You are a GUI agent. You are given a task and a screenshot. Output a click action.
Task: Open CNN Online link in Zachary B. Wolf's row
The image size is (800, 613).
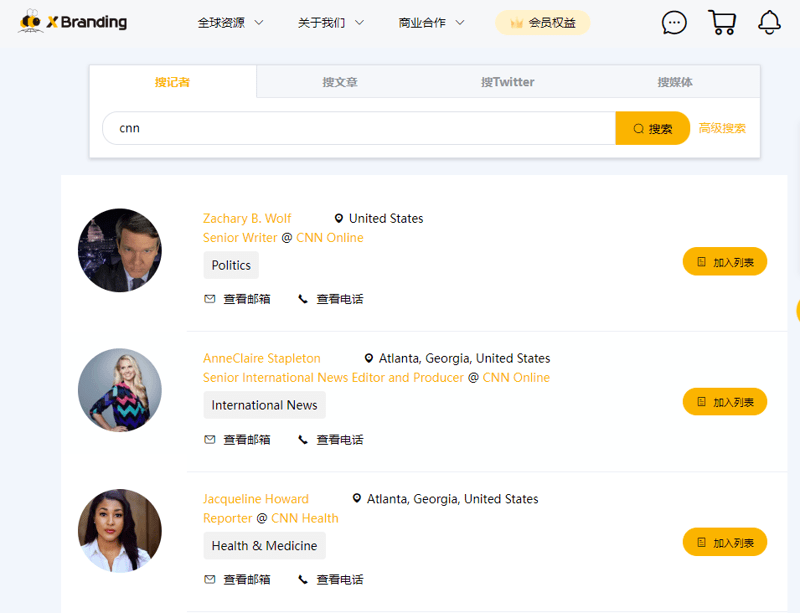330,238
